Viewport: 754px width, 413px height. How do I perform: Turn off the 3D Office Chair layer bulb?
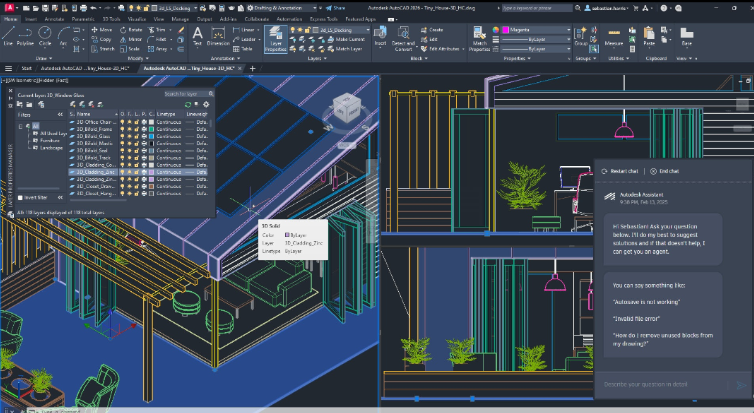click(122, 122)
